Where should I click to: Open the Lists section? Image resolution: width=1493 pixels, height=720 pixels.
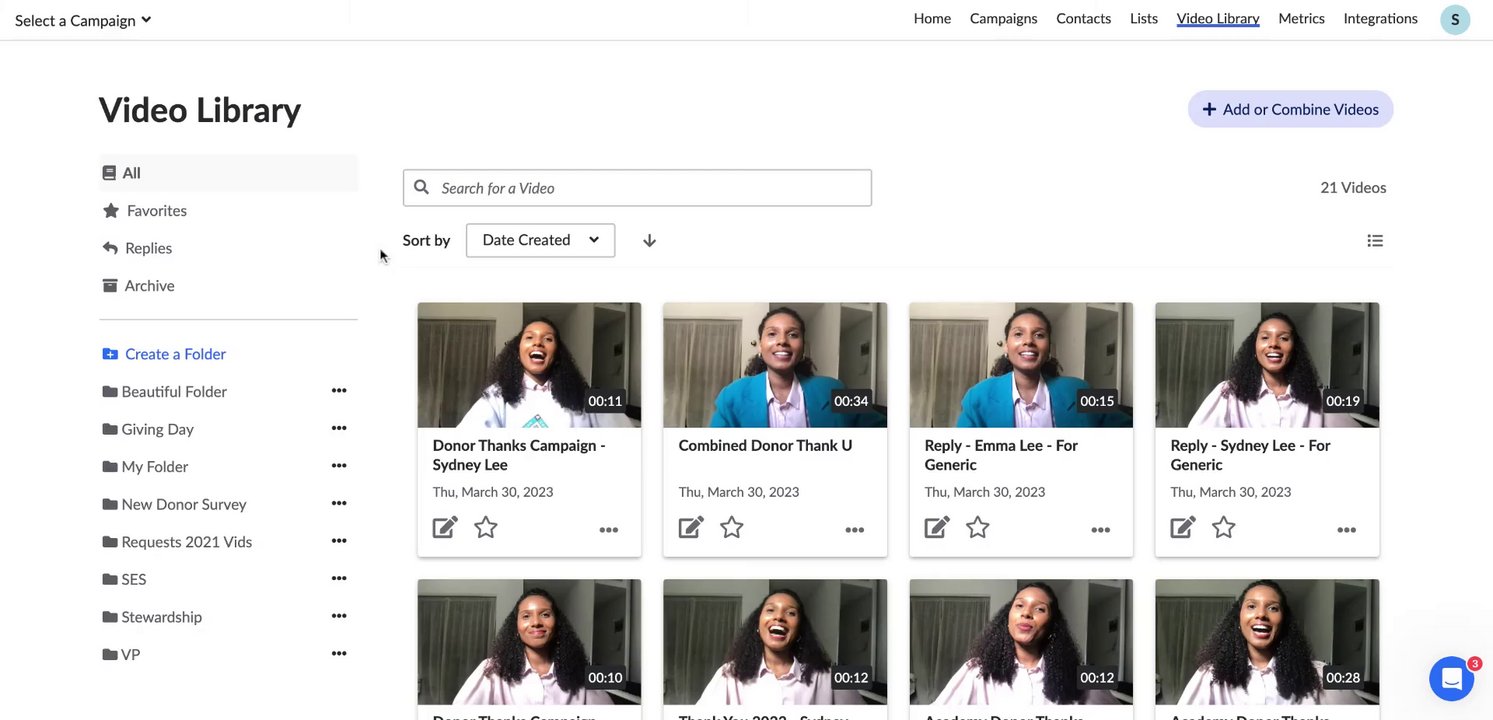(1143, 18)
